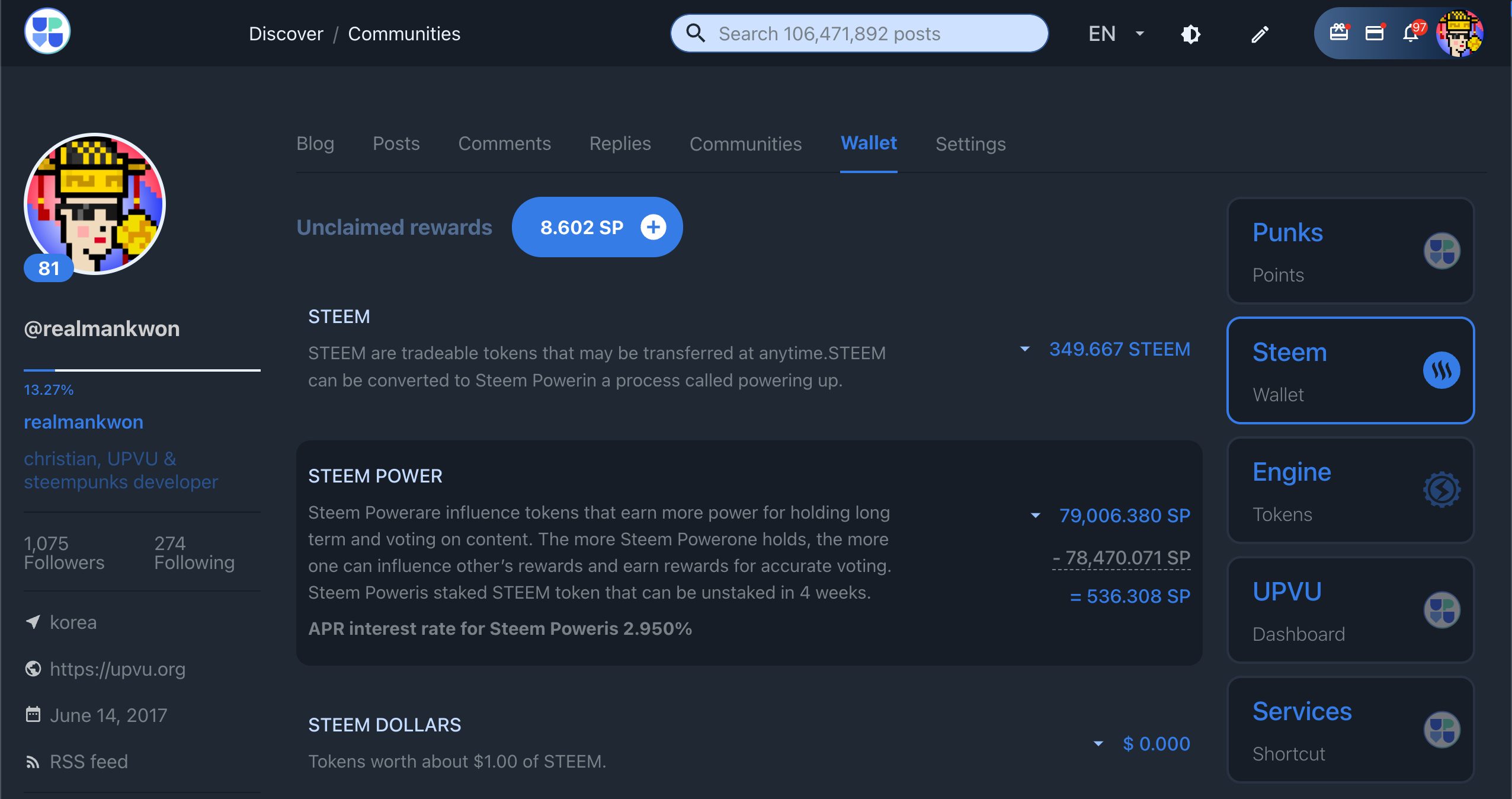Click the plus icon on unclaimed rewards
This screenshot has width=1512, height=799.
coord(653,227)
